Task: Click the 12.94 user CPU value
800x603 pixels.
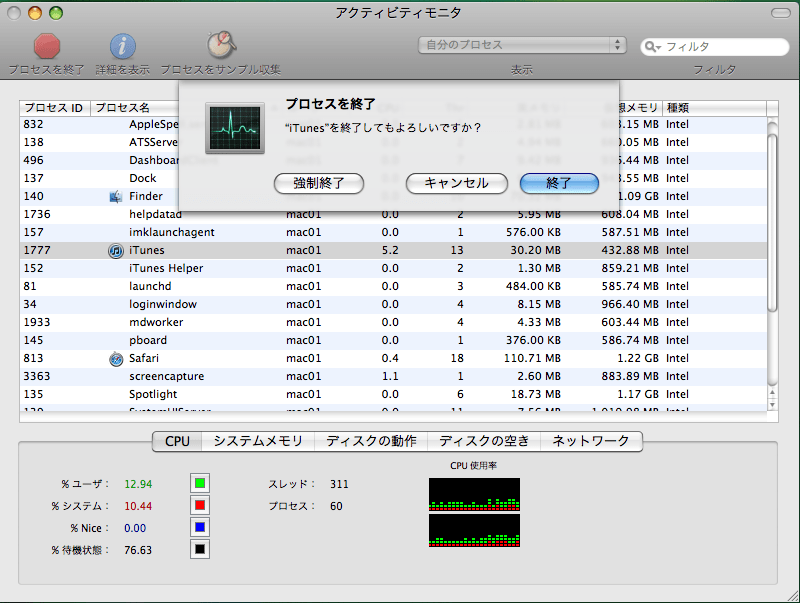Action: [x=138, y=484]
